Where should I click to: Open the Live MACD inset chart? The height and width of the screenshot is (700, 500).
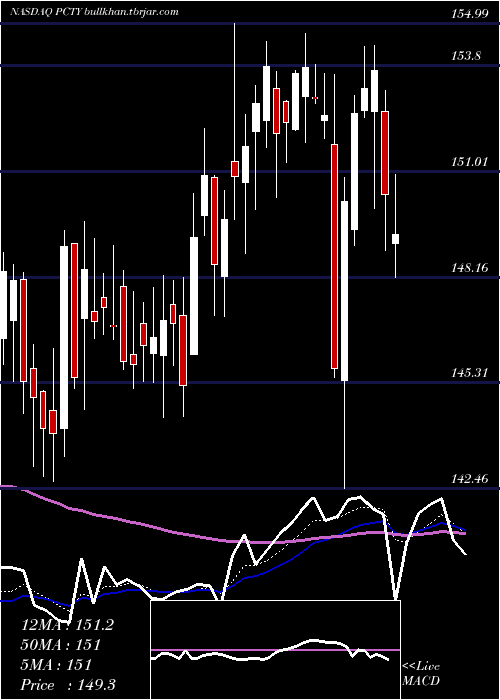[275, 650]
